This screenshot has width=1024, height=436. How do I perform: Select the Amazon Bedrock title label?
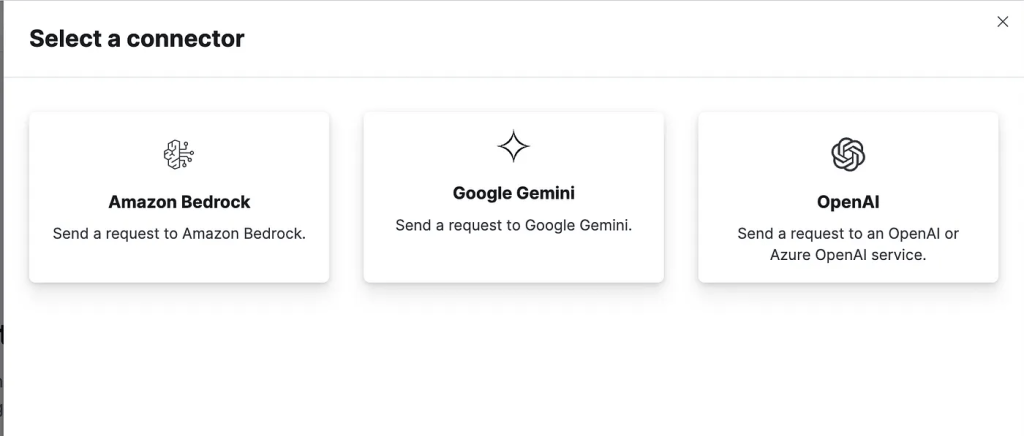pyautogui.click(x=179, y=202)
